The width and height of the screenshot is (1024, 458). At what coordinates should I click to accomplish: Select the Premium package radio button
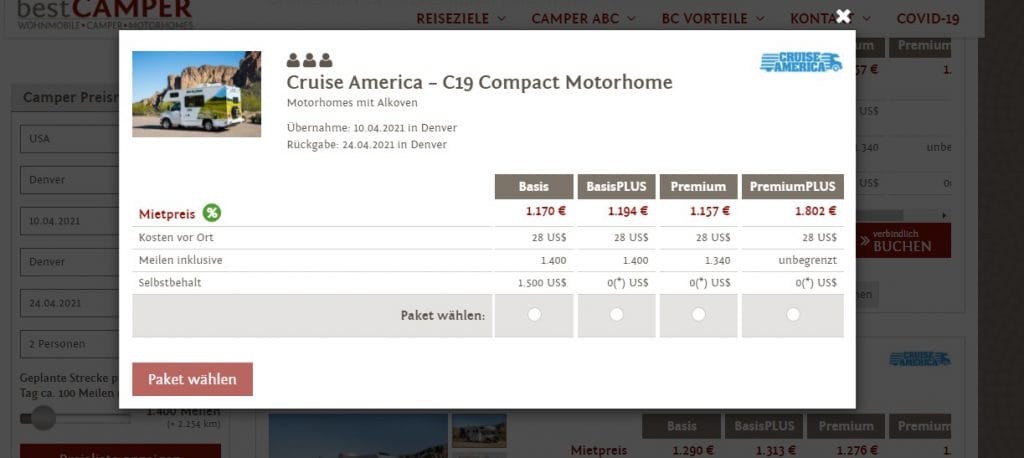pyautogui.click(x=698, y=315)
